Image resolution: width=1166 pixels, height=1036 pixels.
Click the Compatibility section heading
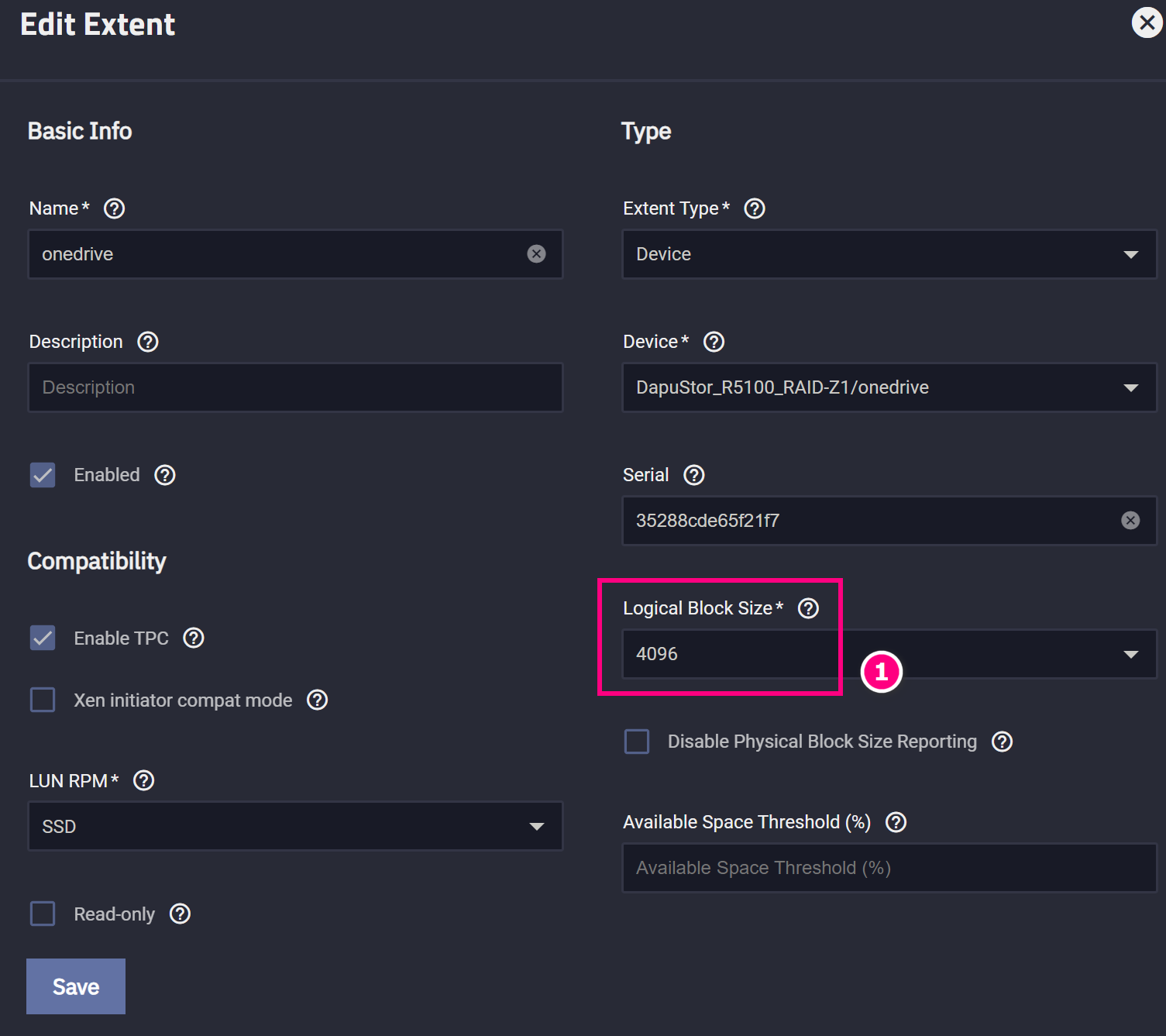click(97, 561)
